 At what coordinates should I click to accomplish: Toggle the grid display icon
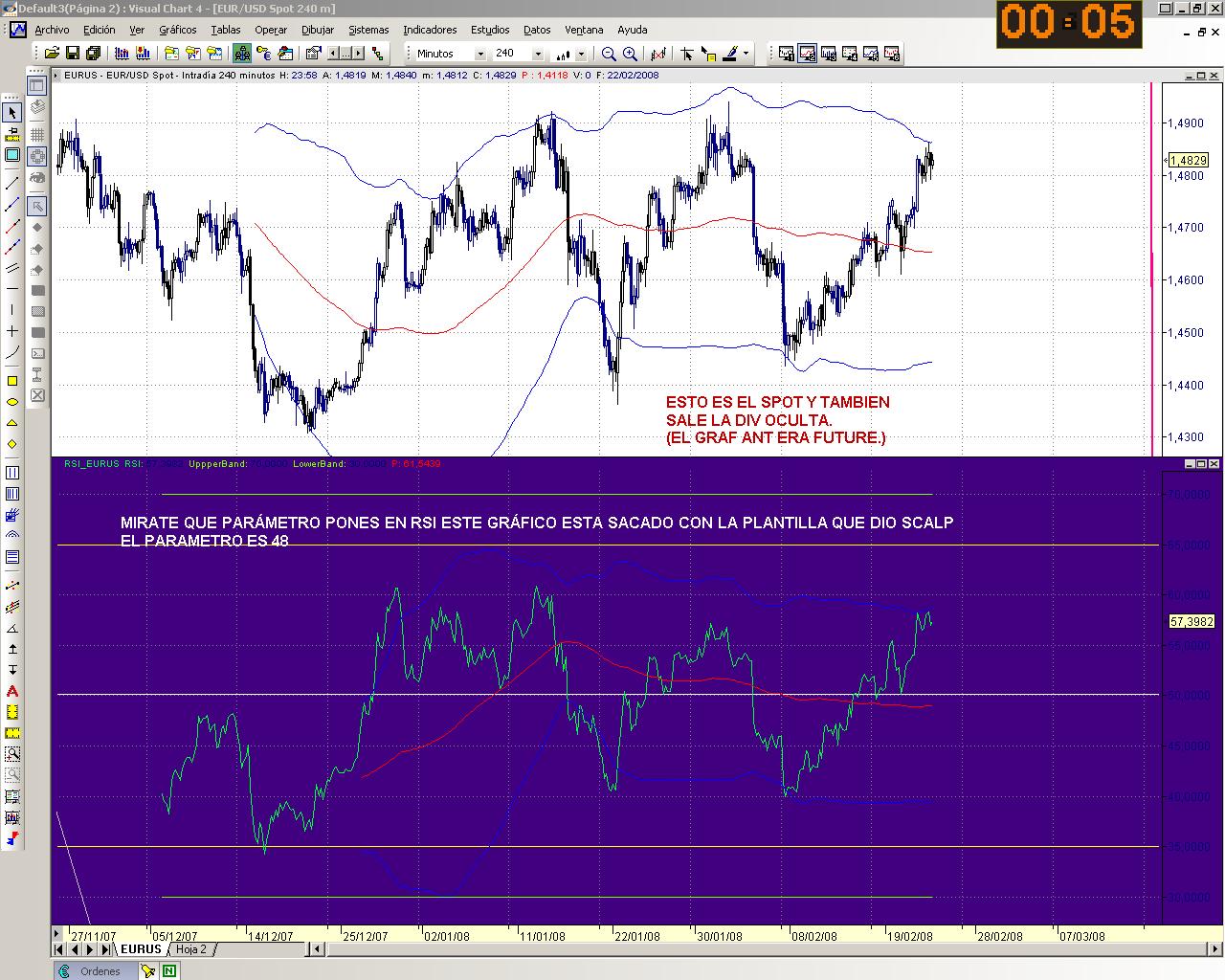tap(37, 134)
